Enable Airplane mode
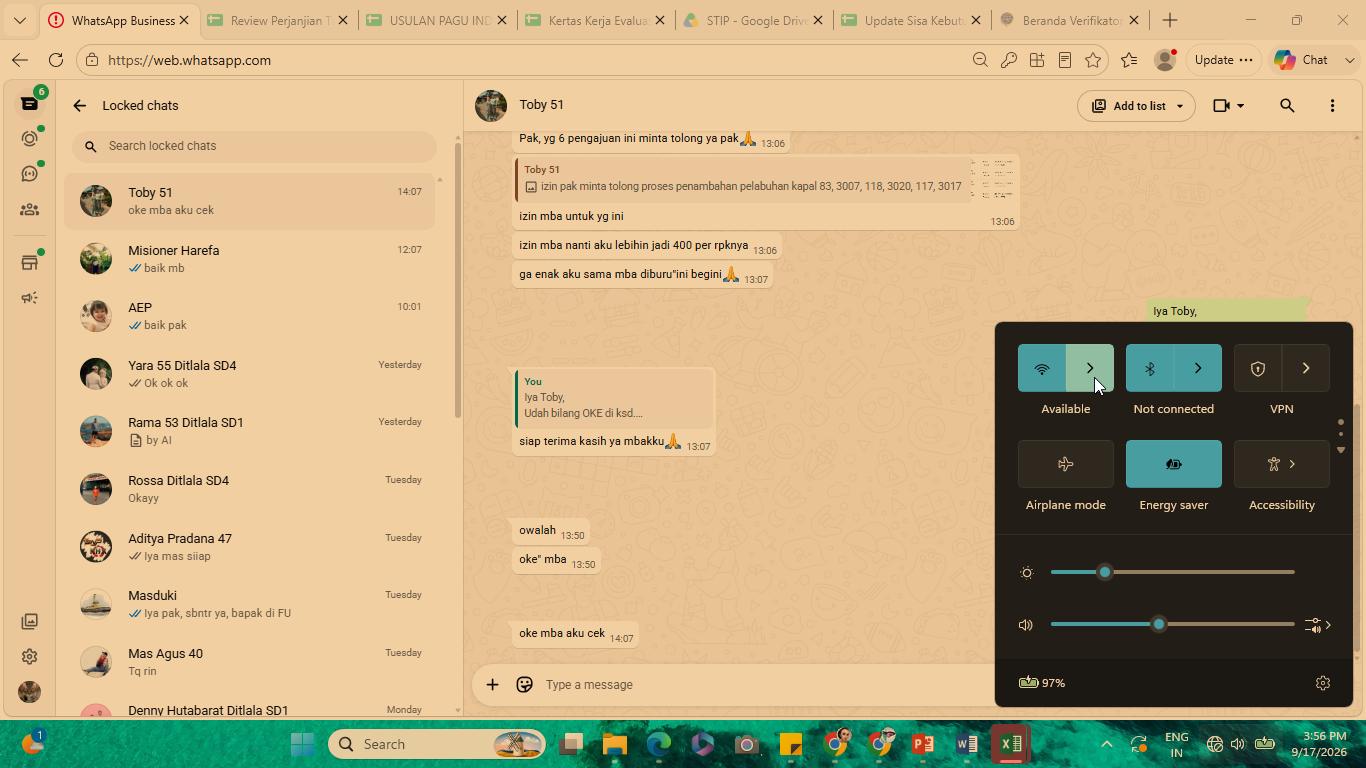Screen dimensions: 1366x768 (x=1065, y=464)
